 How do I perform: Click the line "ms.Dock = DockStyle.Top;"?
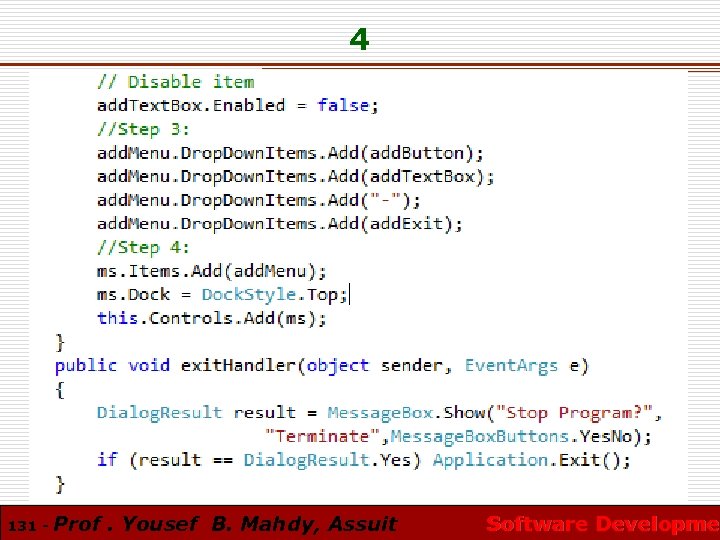tap(222, 295)
